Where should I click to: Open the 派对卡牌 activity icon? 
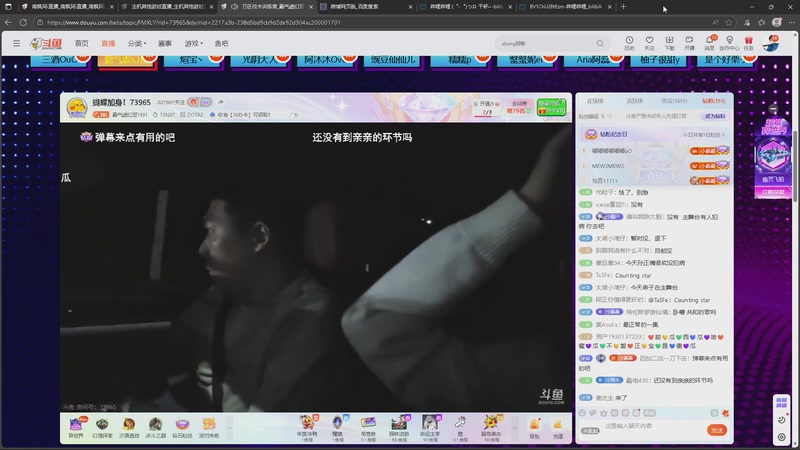[209, 428]
